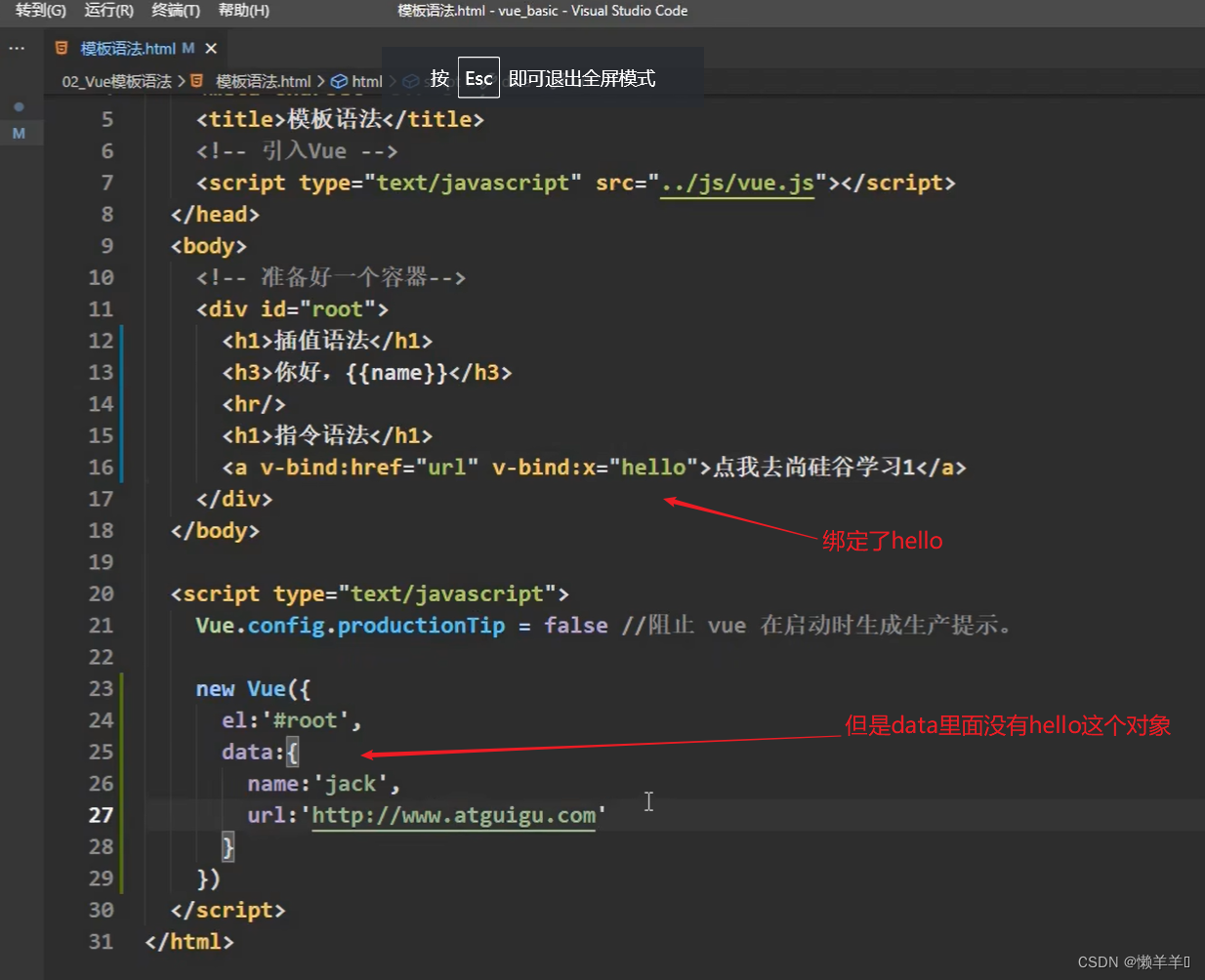Click 'Vue.config.productionTip' on line 21

click(351, 625)
